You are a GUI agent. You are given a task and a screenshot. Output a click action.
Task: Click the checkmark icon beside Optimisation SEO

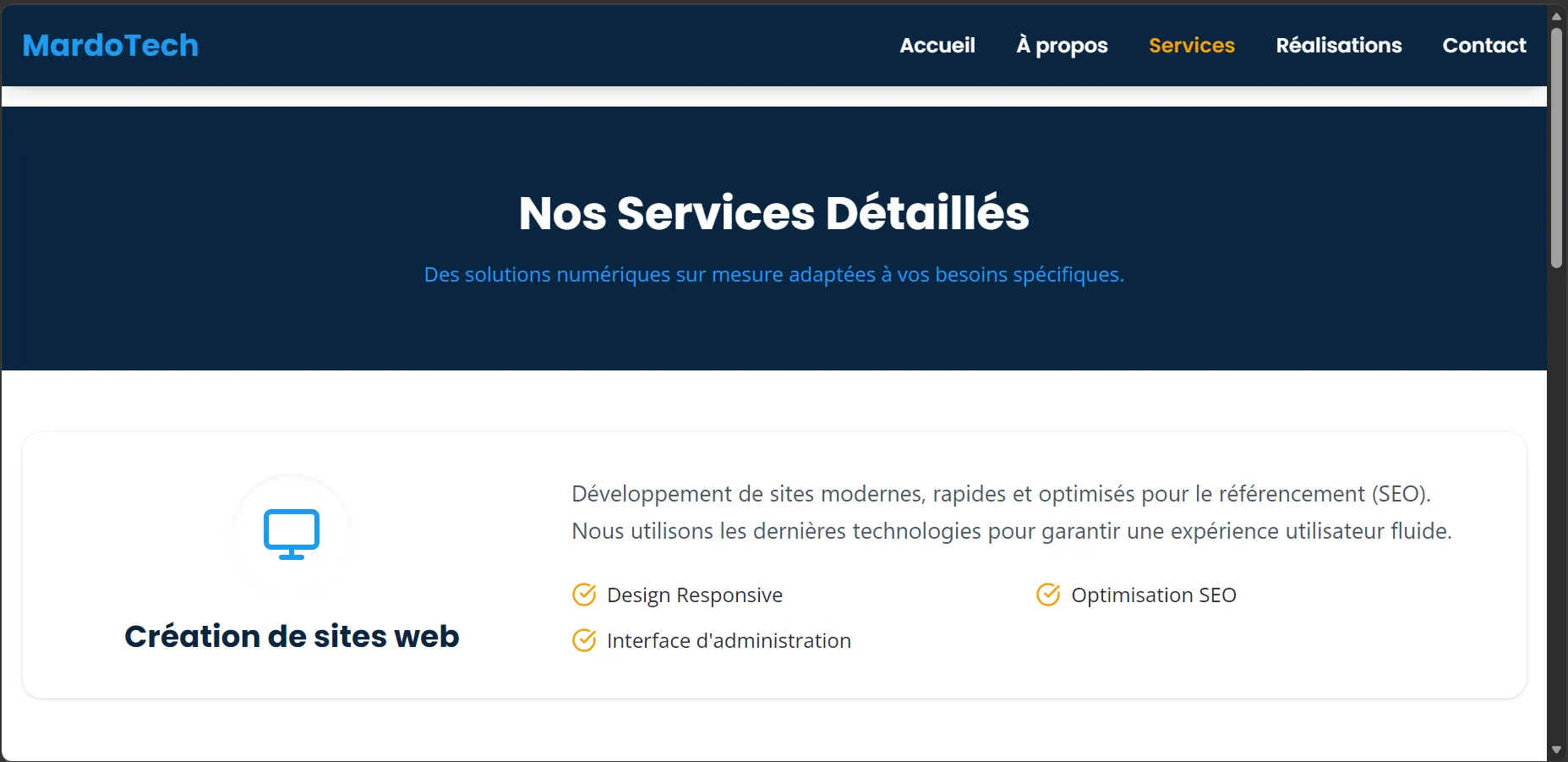pyautogui.click(x=1048, y=595)
